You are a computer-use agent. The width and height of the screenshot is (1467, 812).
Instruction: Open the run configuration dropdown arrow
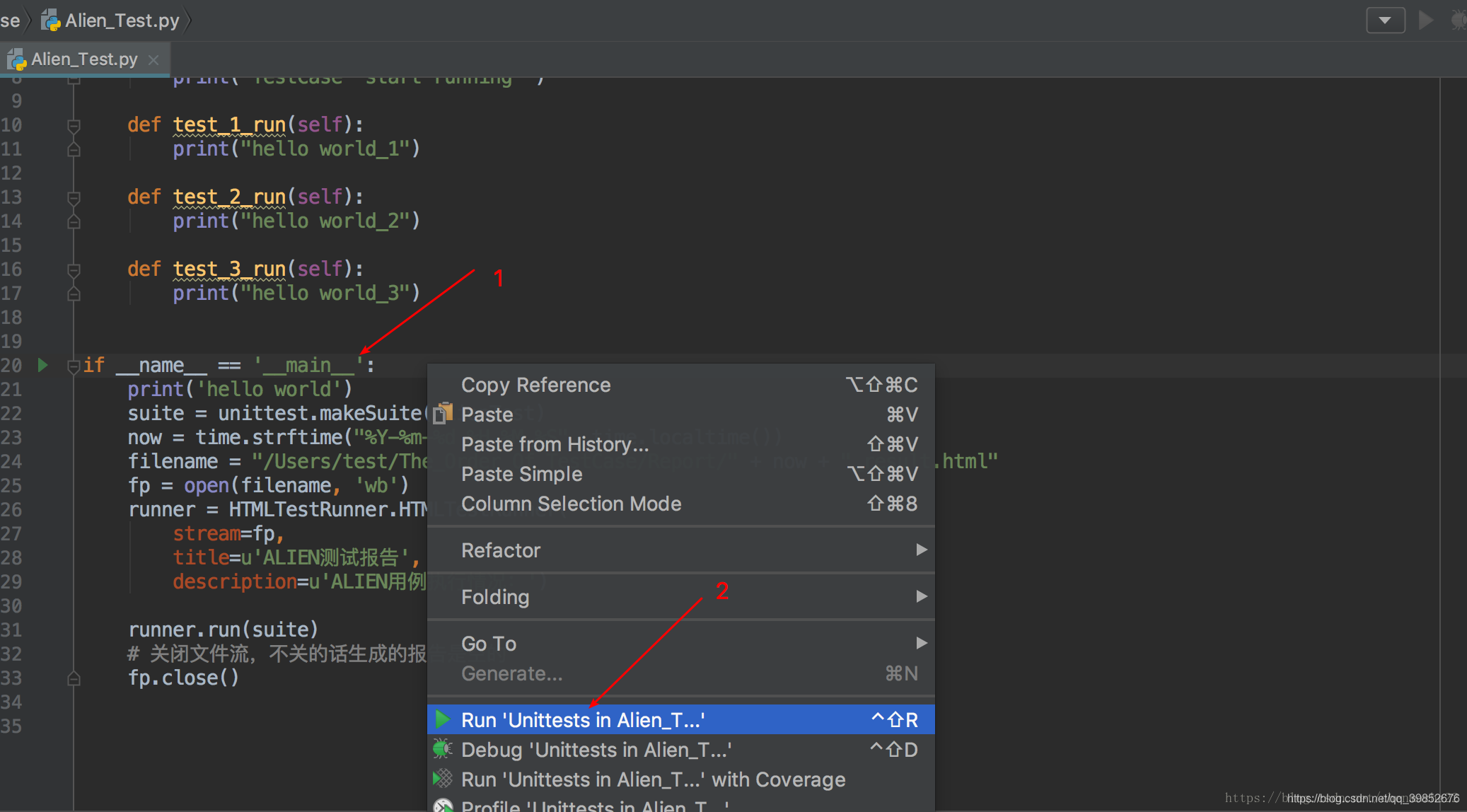click(x=1386, y=20)
